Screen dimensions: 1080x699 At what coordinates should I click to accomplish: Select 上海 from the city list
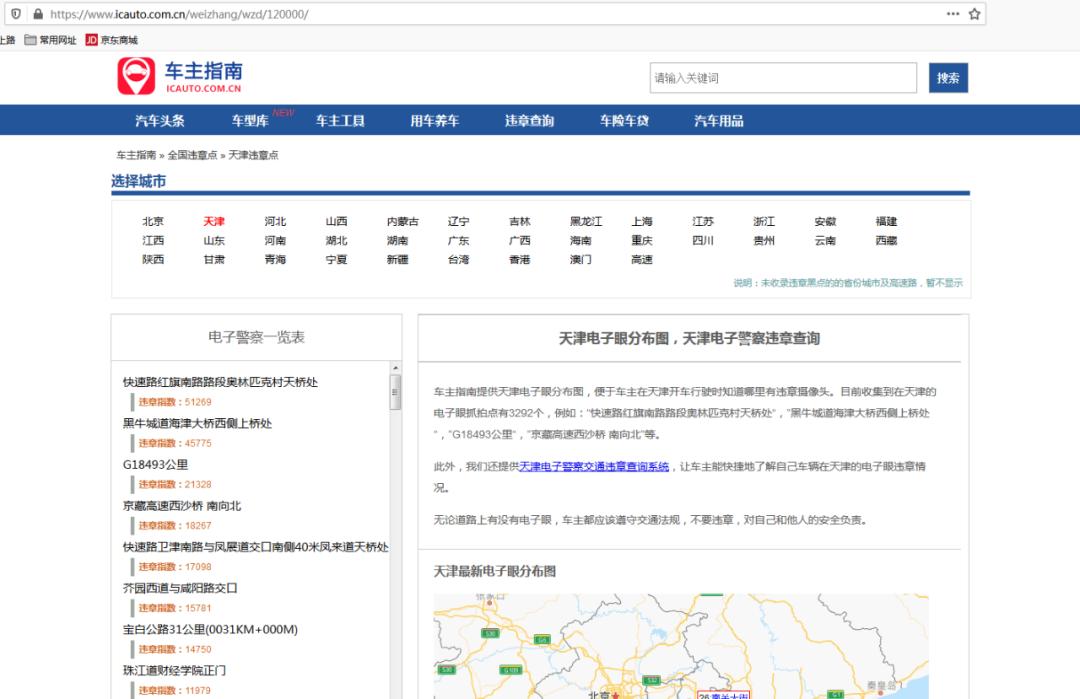tap(641, 220)
